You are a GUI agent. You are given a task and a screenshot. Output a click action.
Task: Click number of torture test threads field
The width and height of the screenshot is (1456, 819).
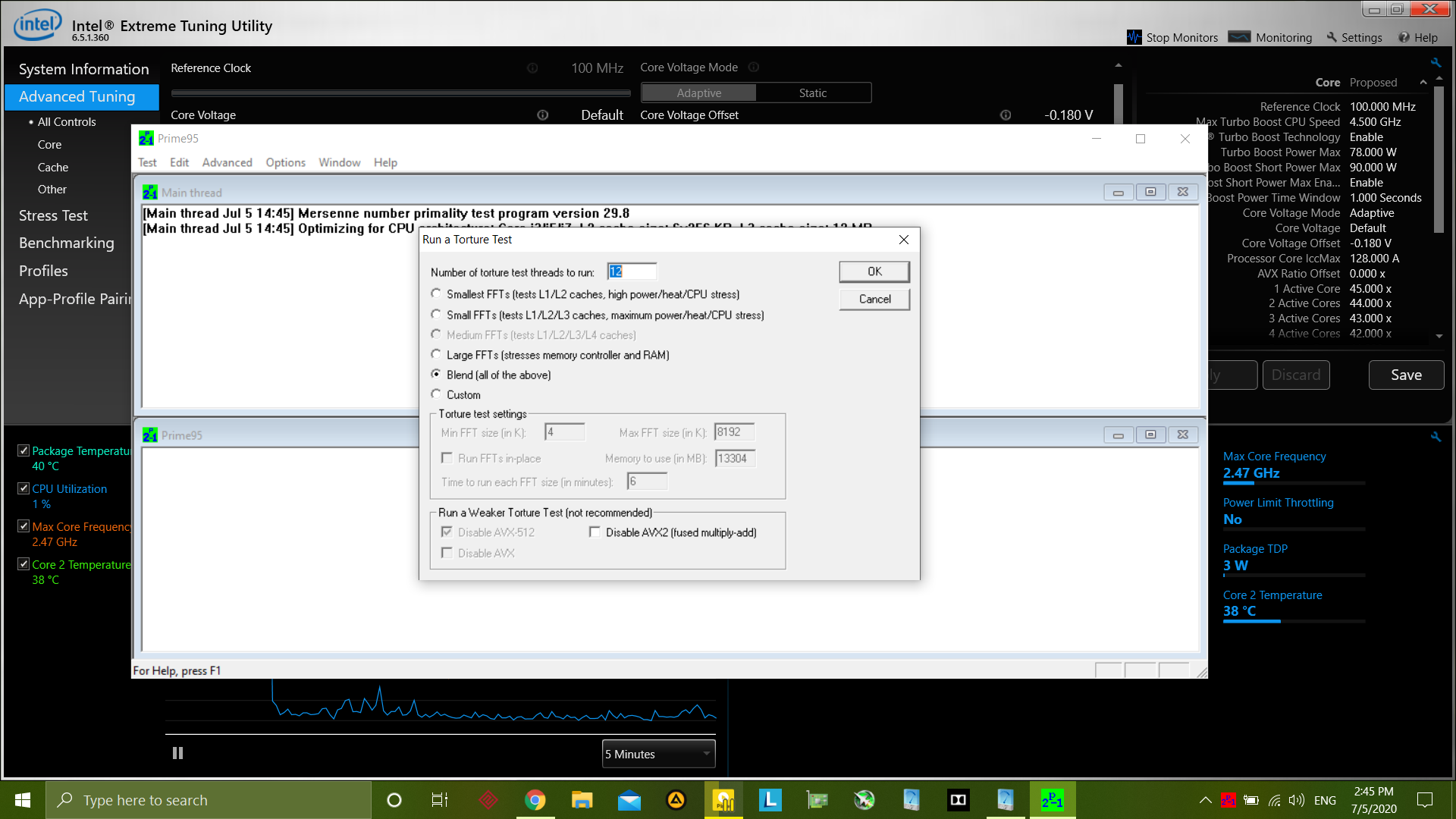click(x=632, y=271)
